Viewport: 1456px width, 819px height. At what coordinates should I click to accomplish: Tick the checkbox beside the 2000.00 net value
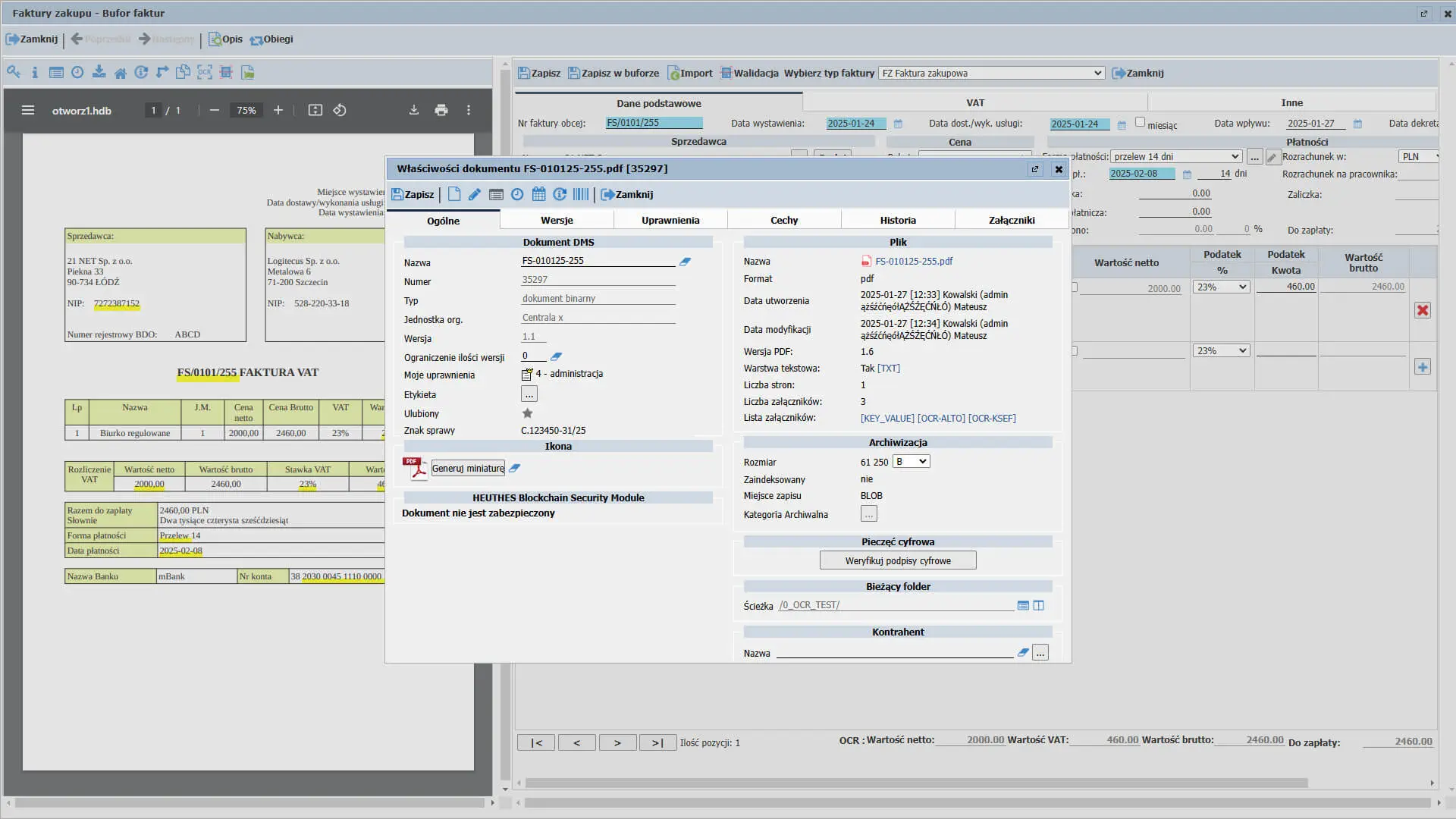coord(1074,287)
